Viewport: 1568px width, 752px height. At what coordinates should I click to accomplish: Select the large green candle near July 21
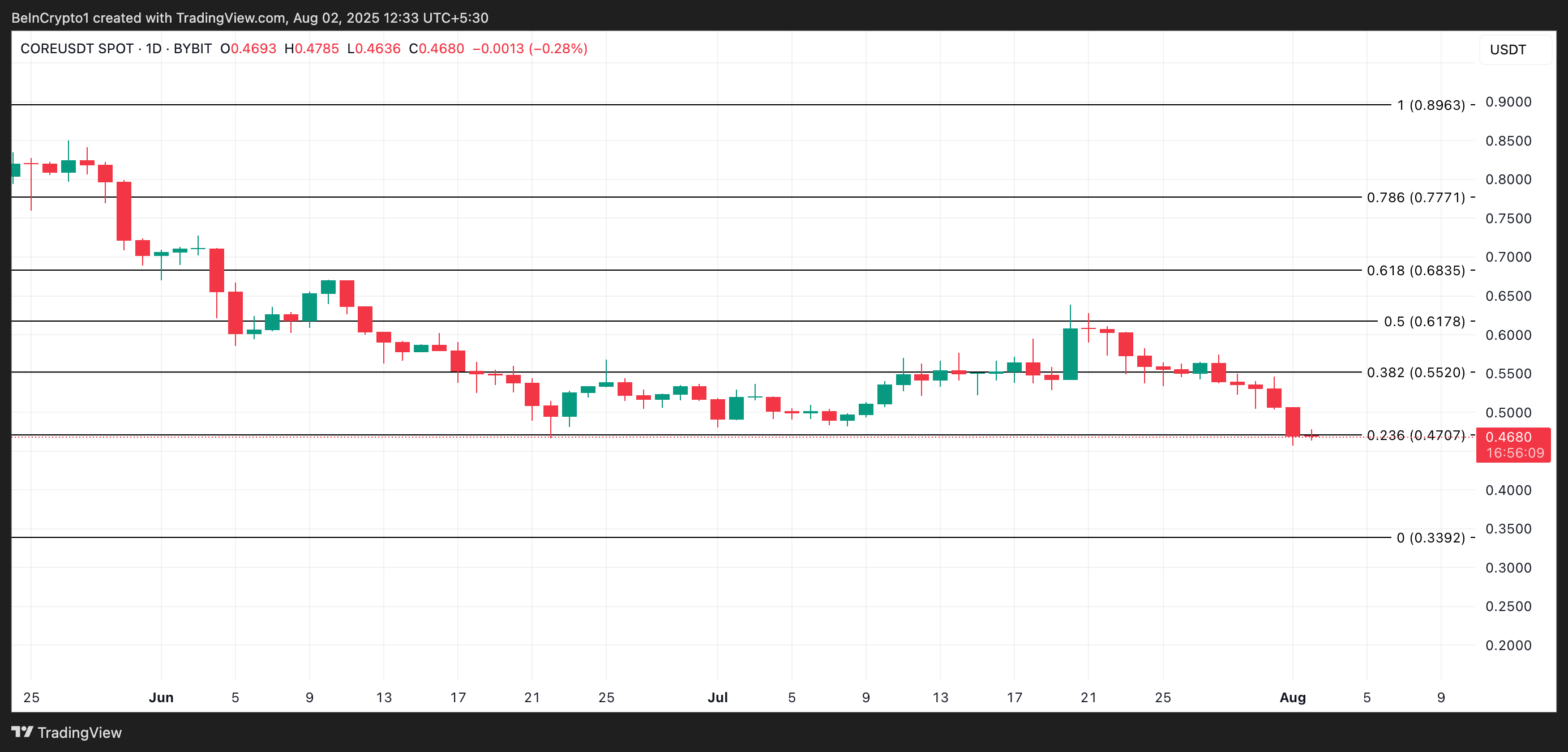[1070, 353]
